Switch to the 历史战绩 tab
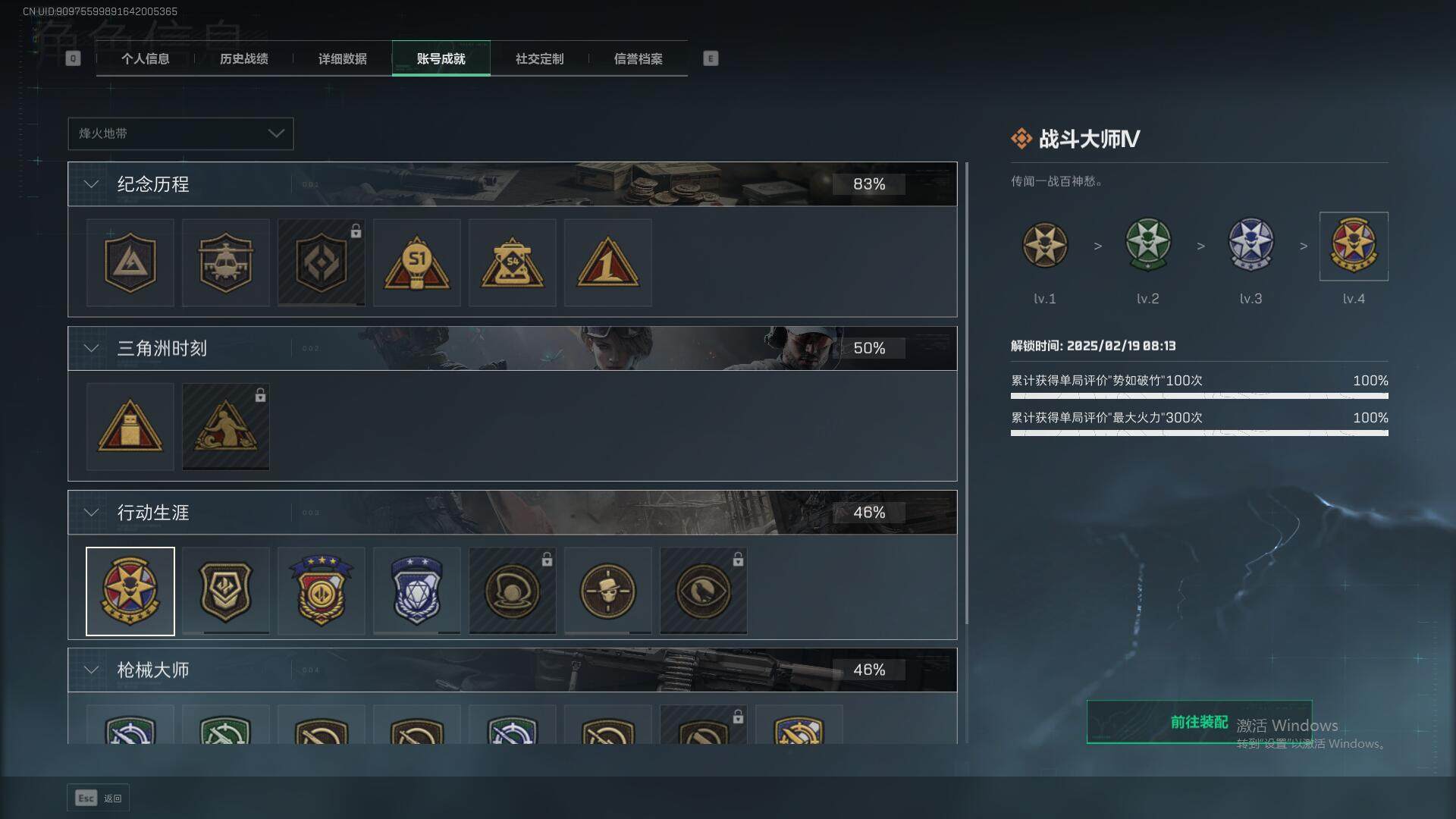The height and width of the screenshot is (819, 1456). pyautogui.click(x=243, y=58)
